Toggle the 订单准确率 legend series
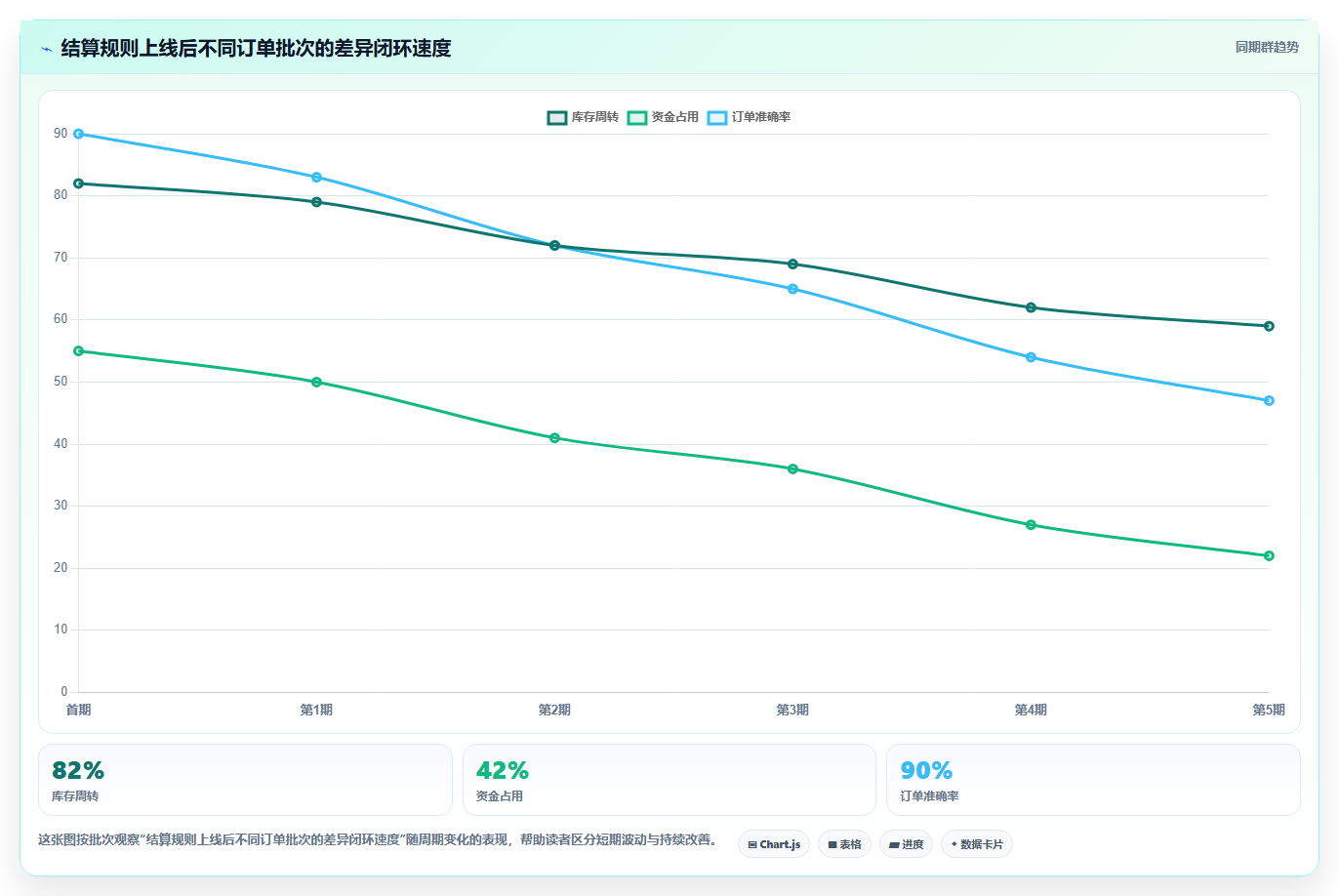Viewport: 1339px width, 896px height. pos(749,117)
